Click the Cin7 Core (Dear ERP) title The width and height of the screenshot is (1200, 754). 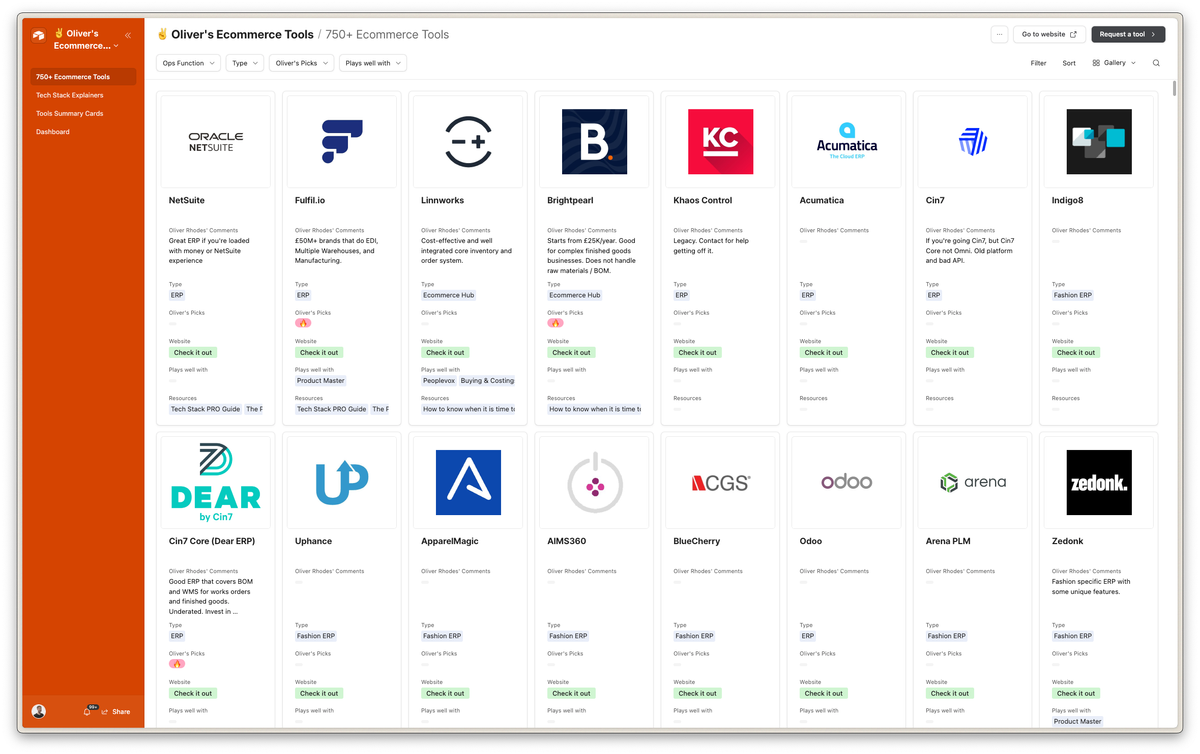click(212, 541)
